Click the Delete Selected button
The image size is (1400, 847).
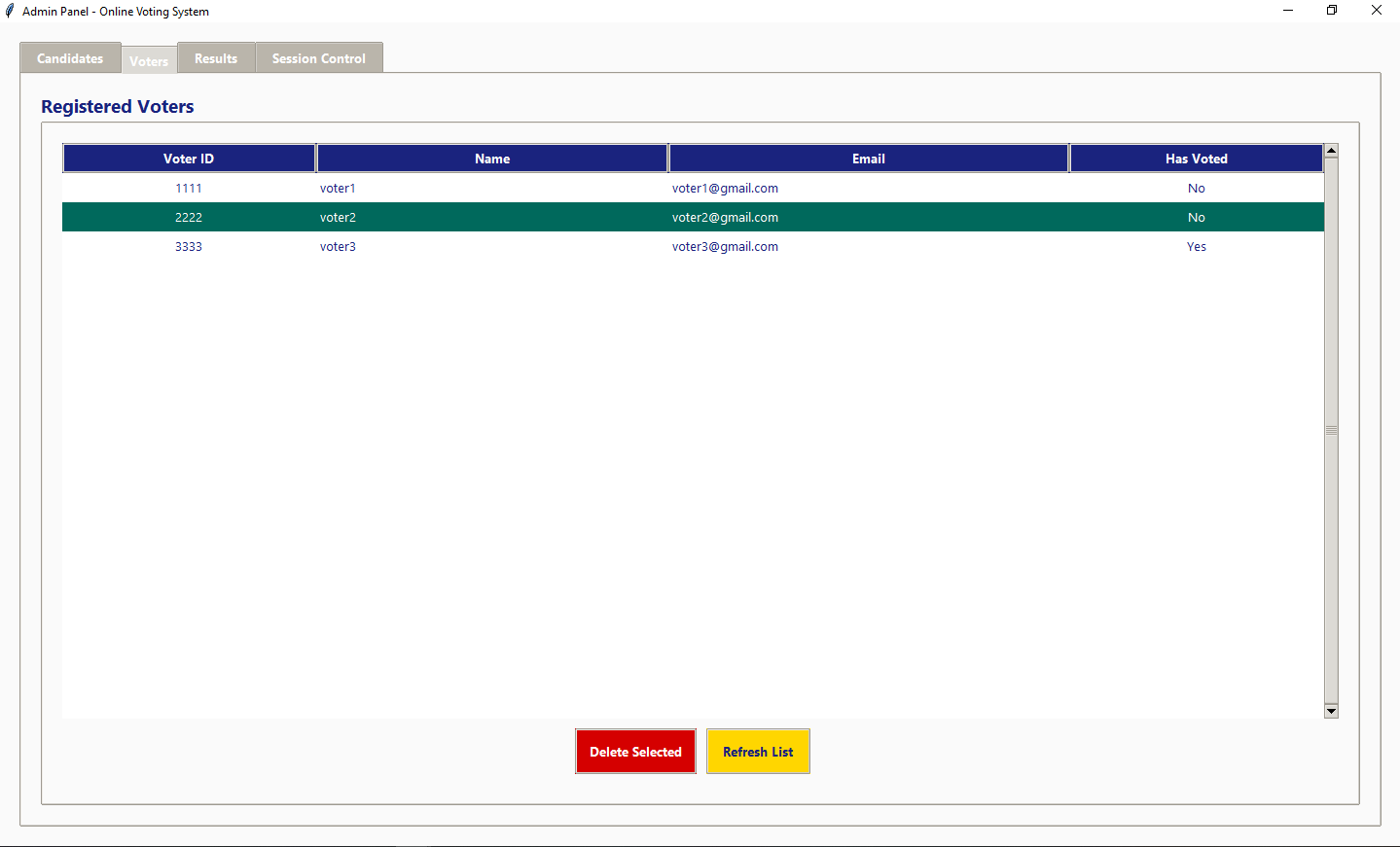click(635, 752)
